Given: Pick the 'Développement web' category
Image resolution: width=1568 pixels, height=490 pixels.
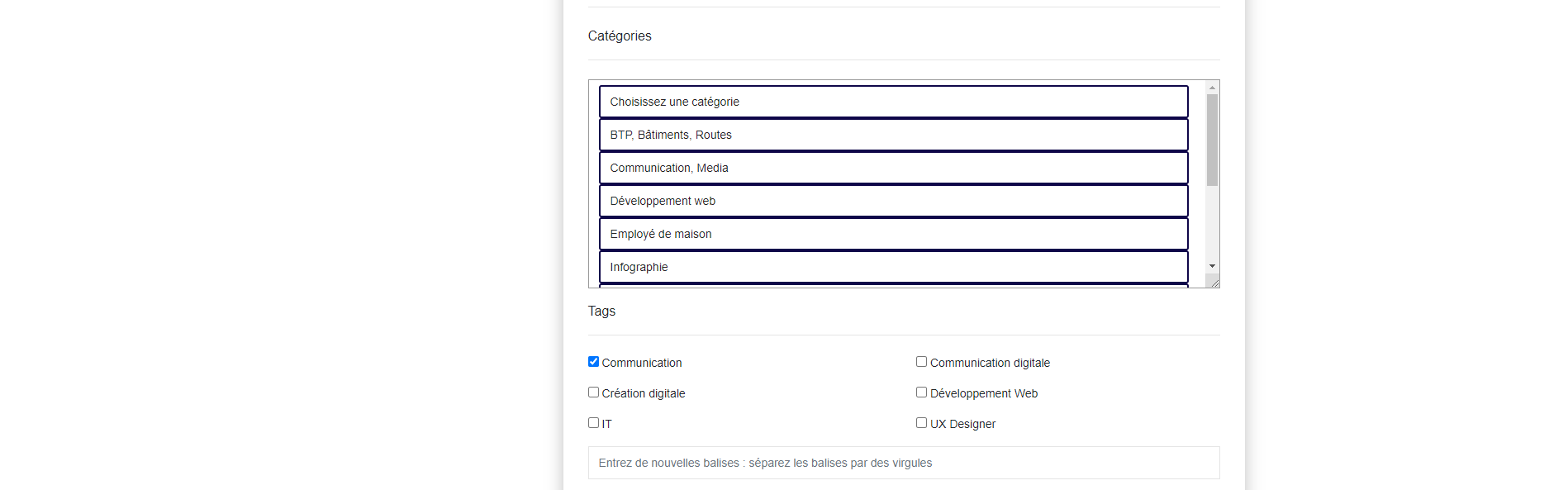Looking at the screenshot, I should tap(893, 201).
